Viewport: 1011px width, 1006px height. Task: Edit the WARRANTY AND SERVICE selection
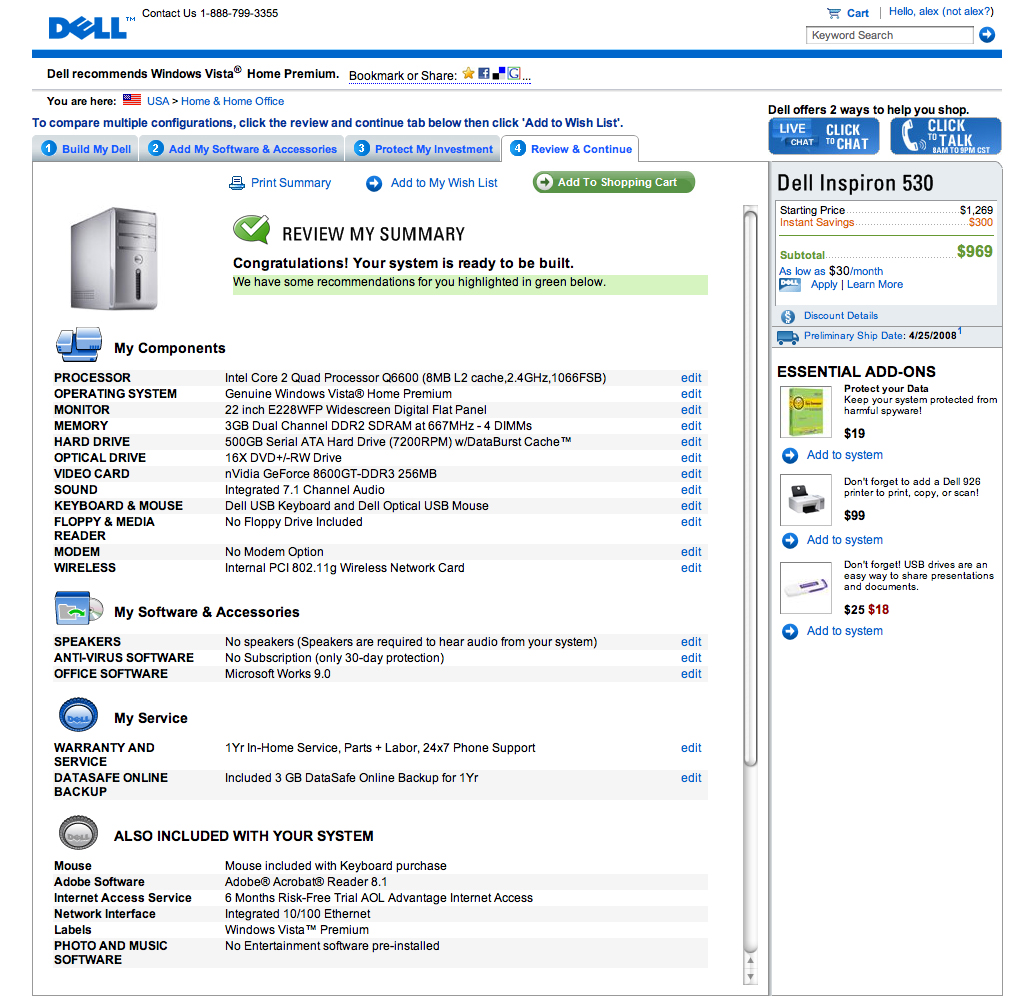pos(691,748)
